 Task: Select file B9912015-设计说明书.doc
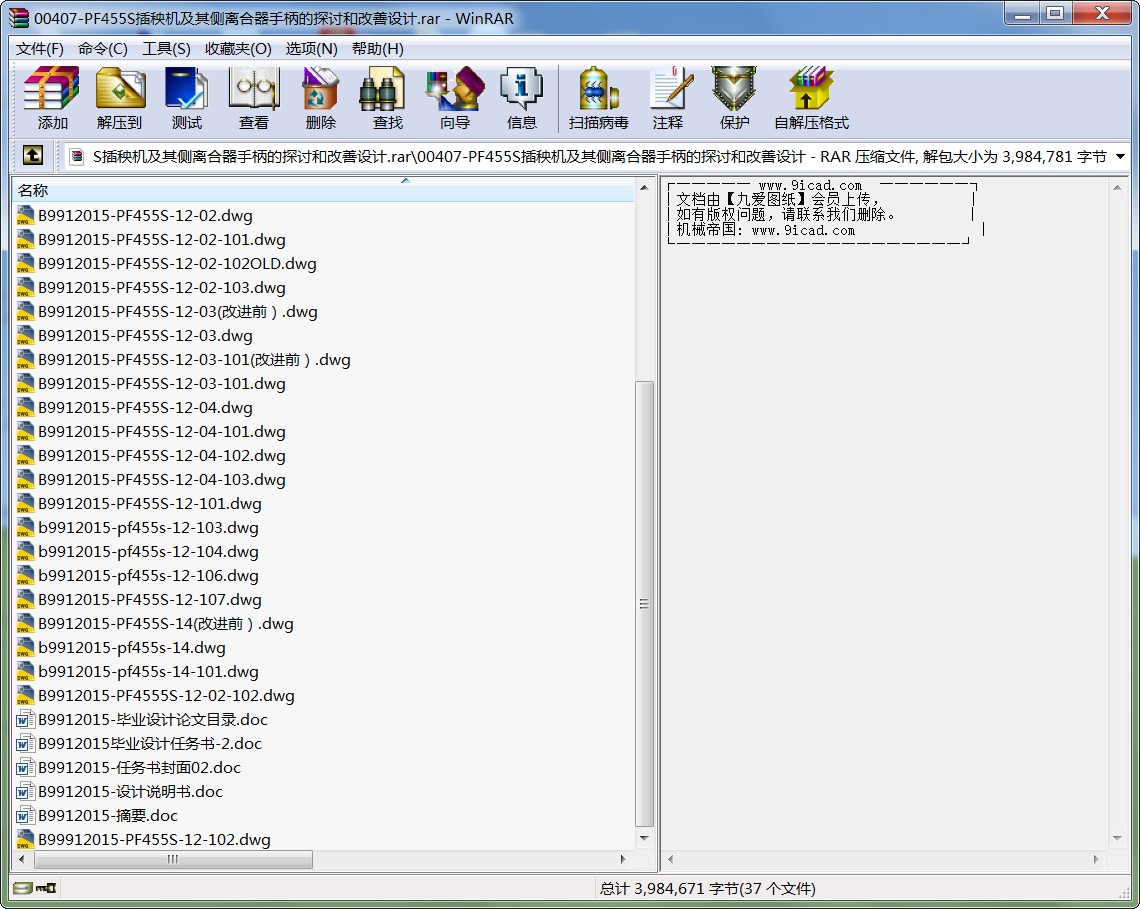[130, 791]
